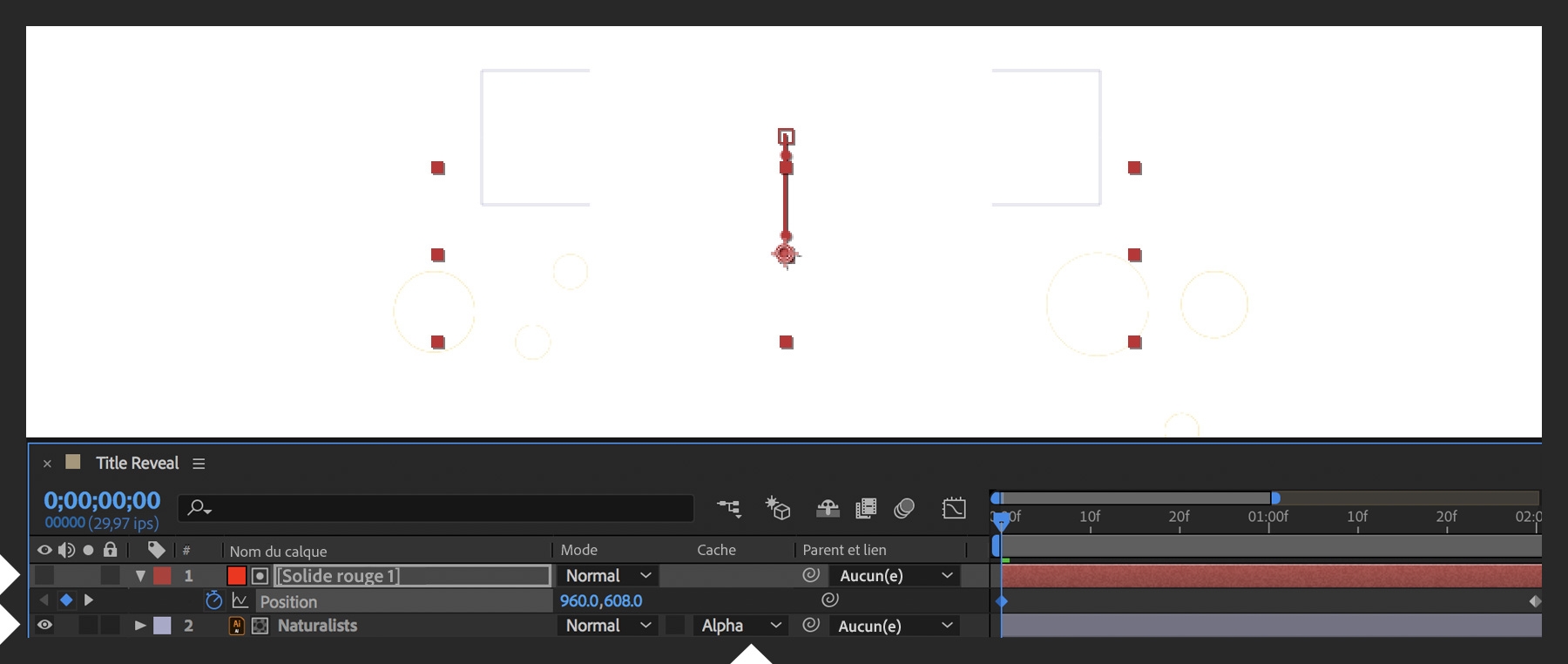Image resolution: width=1568 pixels, height=664 pixels.
Task: Click the mask icon beside Solide rouge 1
Action: (260, 576)
